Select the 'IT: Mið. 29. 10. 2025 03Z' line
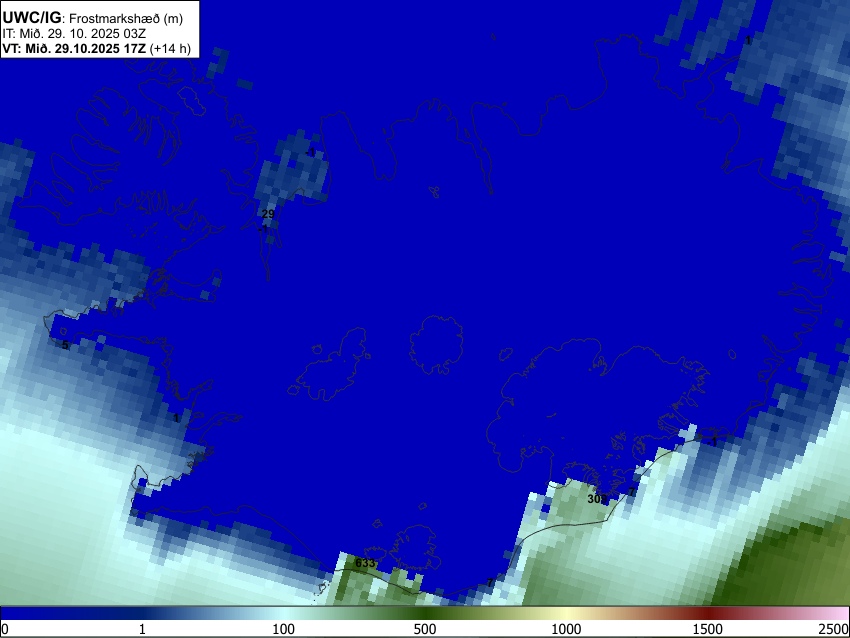 point(74,34)
